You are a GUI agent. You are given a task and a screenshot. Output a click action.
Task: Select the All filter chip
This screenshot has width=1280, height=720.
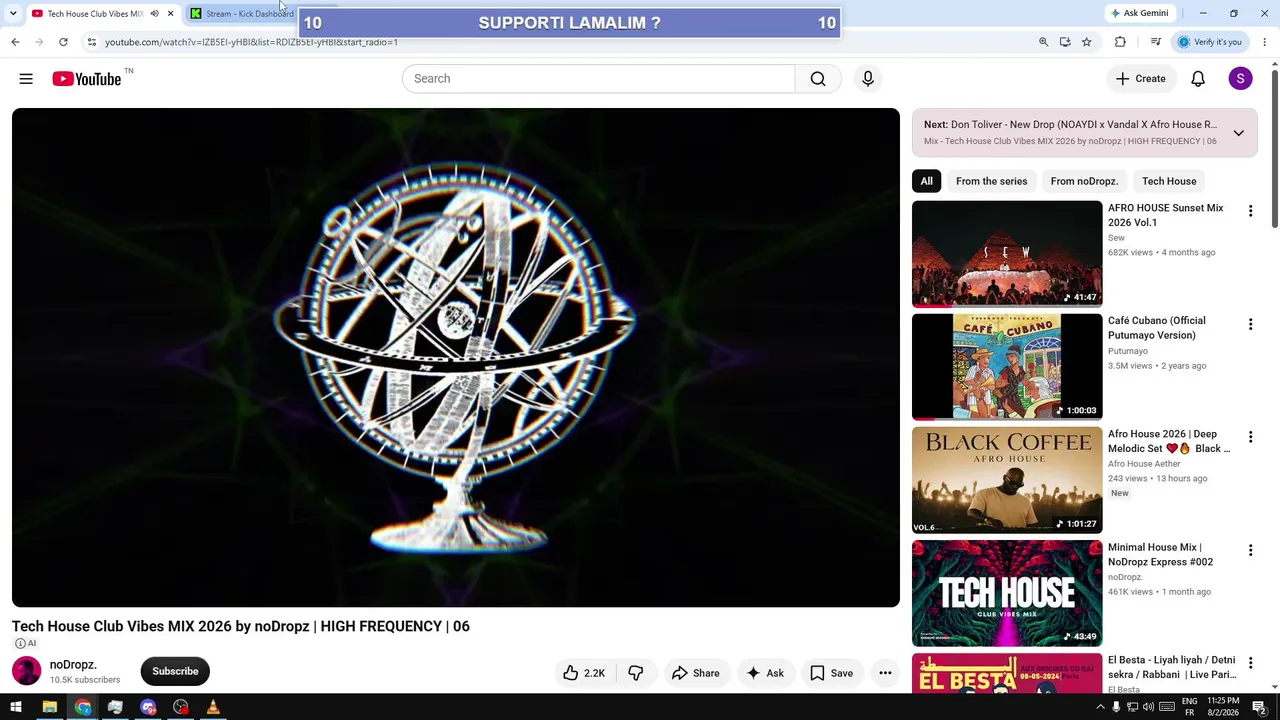(926, 181)
